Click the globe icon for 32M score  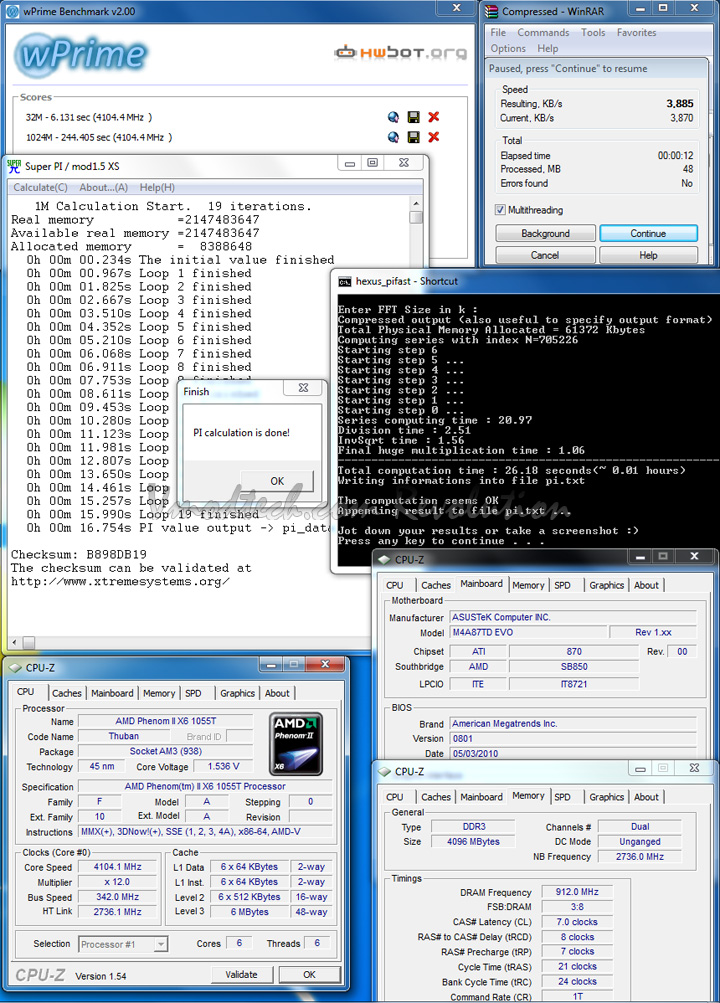tap(393, 117)
